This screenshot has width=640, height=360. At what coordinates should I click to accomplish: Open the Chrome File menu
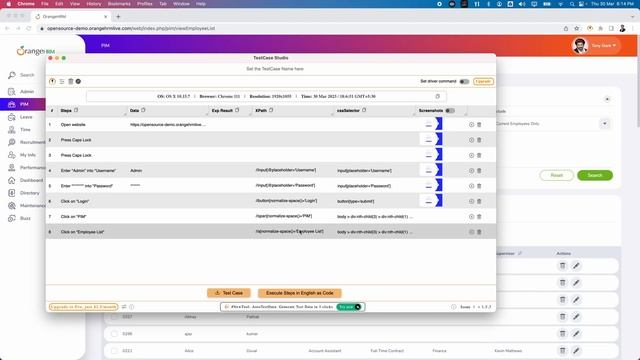click(x=45, y=4)
